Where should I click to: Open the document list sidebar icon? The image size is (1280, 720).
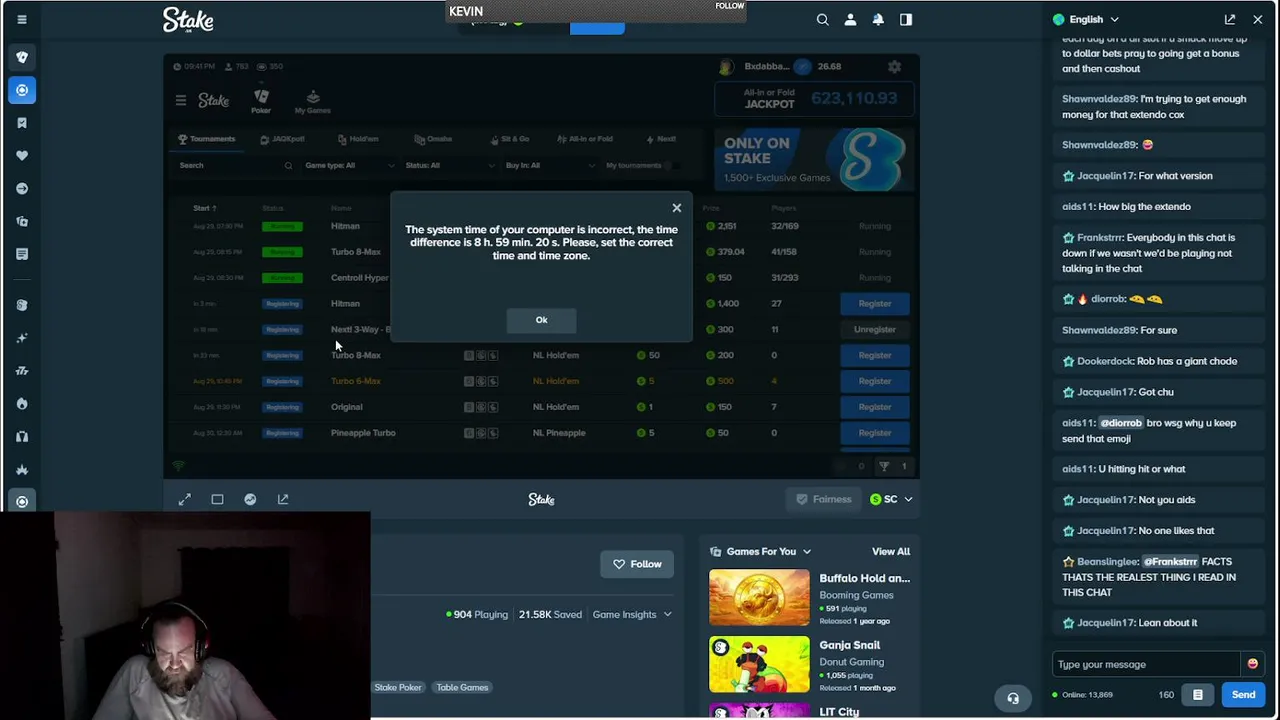tap(22, 254)
